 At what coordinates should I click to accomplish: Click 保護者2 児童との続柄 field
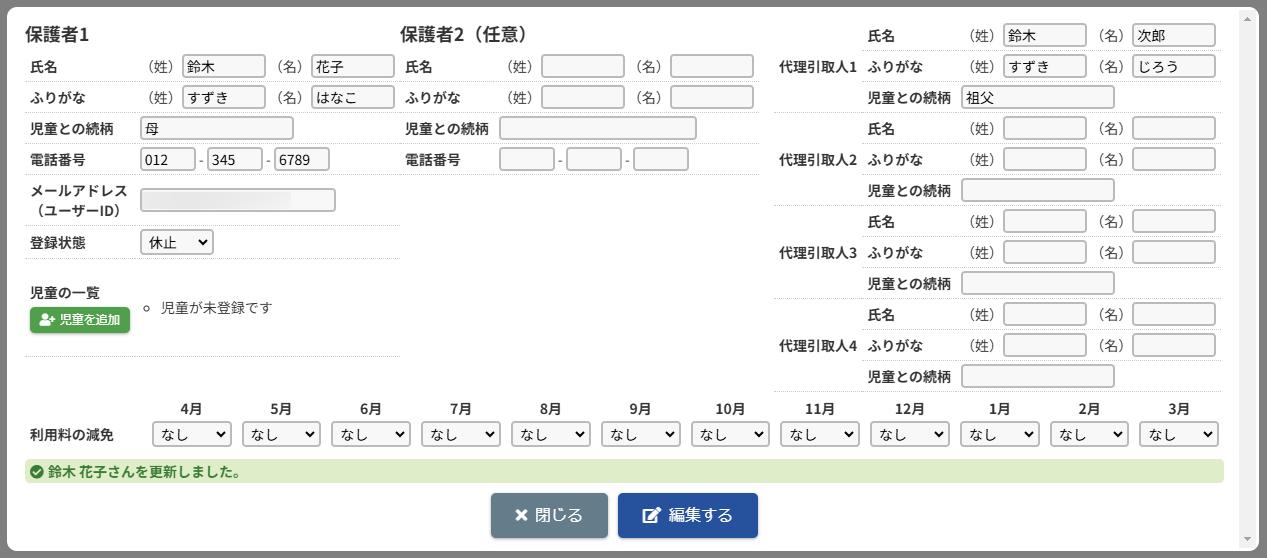tap(597, 128)
